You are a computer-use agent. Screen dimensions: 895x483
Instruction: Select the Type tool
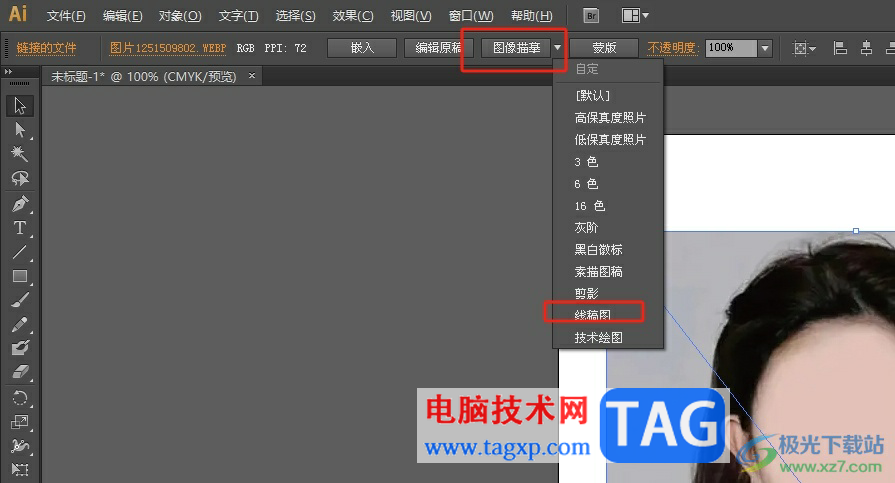click(x=20, y=228)
